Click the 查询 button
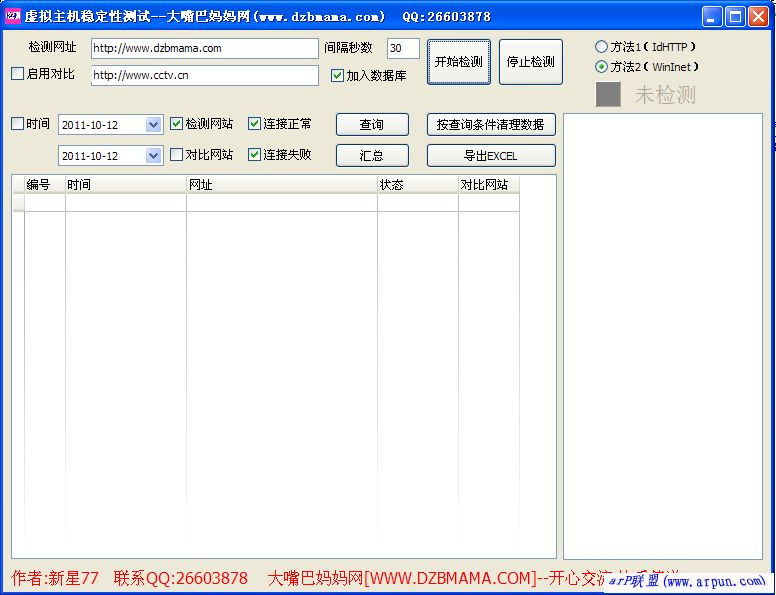This screenshot has width=776, height=595. coord(372,125)
